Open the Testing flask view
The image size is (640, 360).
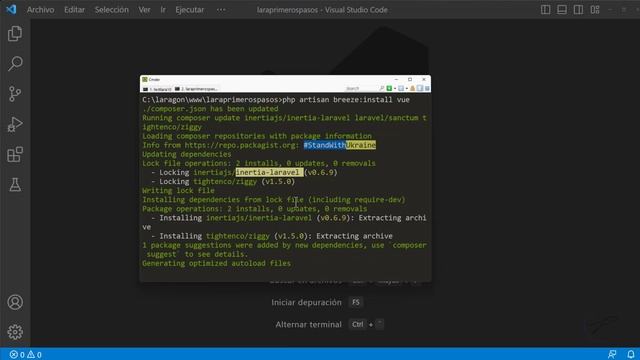15,184
